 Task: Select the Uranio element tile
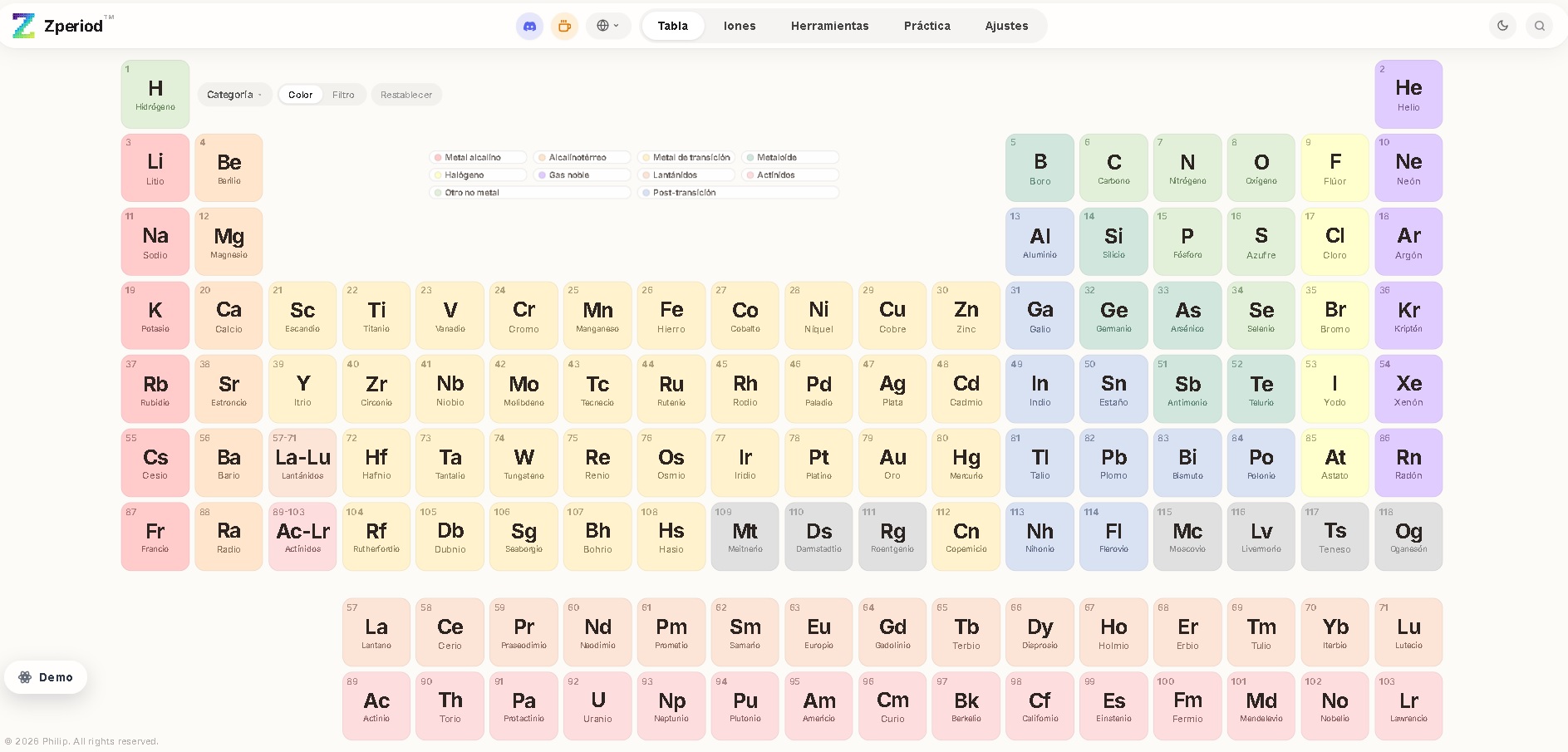(x=597, y=706)
